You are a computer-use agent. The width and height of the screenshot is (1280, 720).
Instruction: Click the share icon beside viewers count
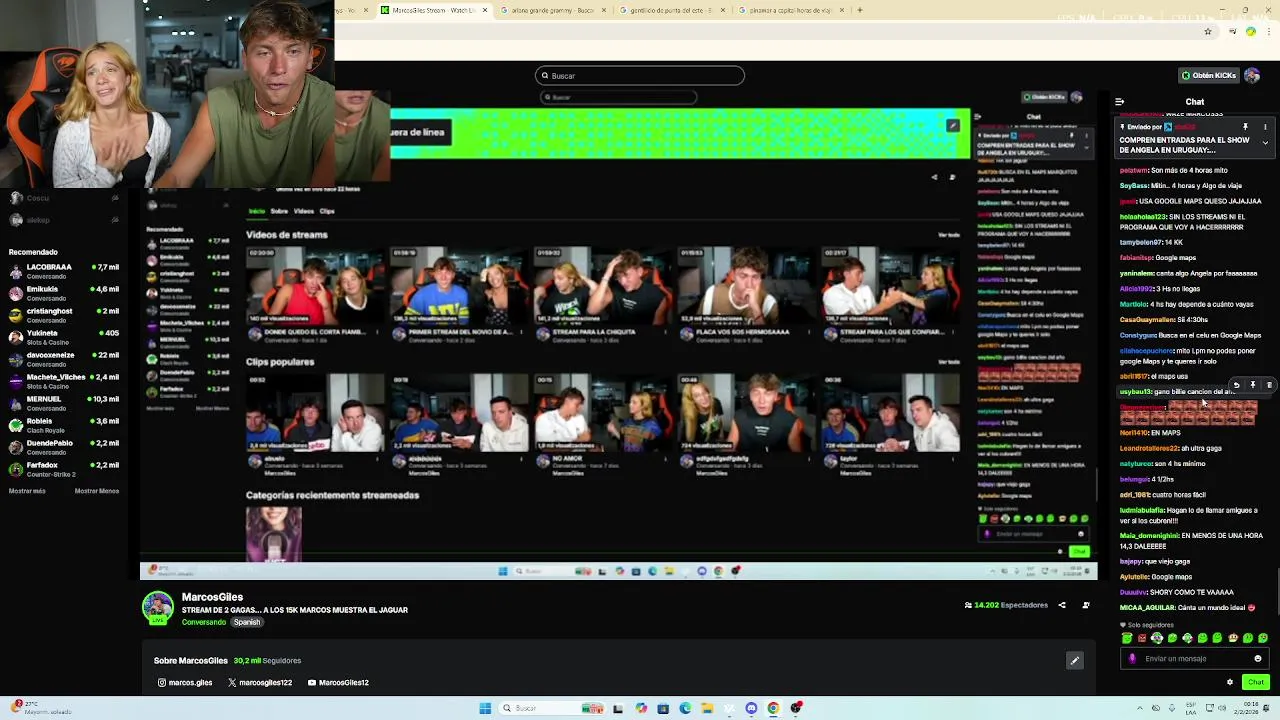[x=1062, y=605]
